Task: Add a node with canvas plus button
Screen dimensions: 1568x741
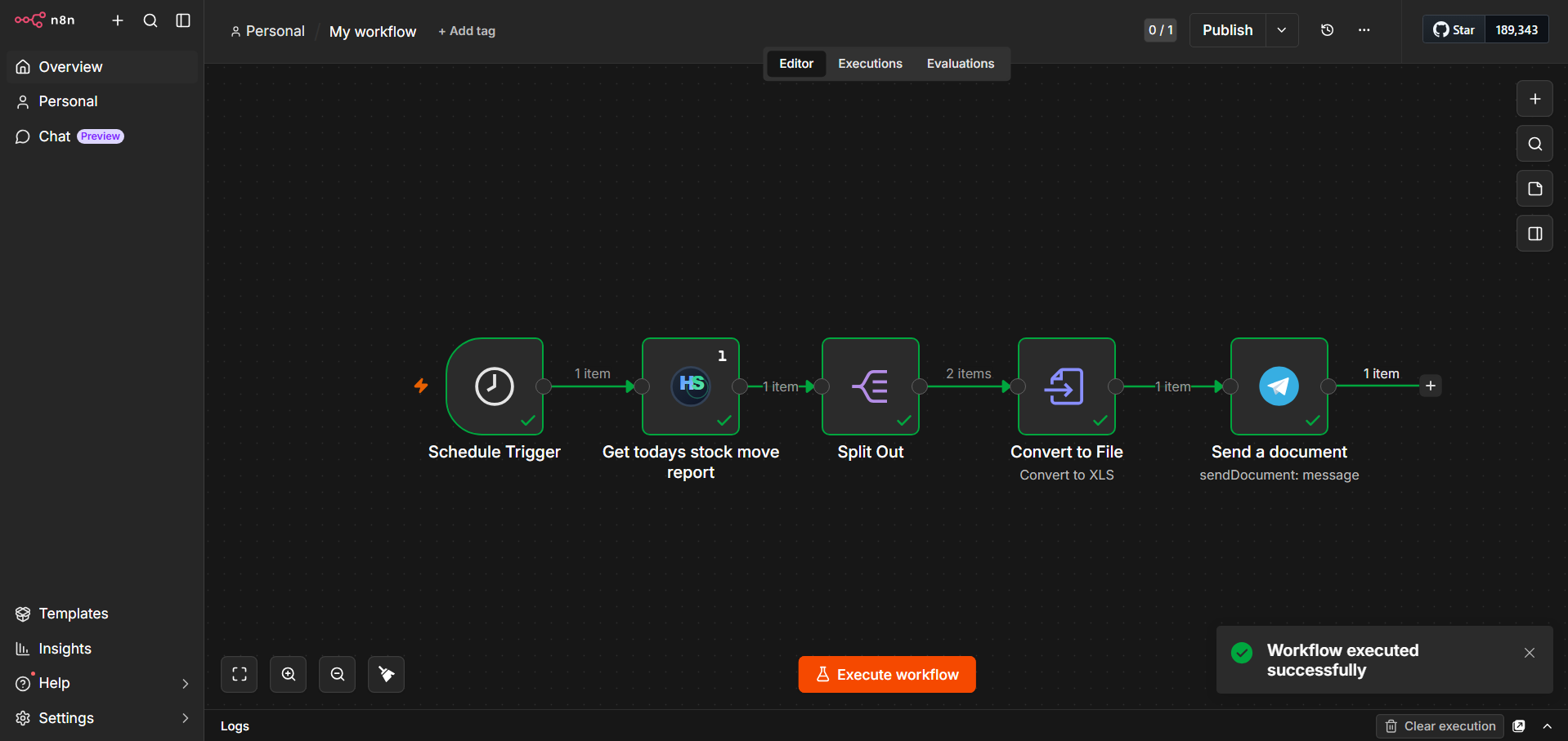Action: (1535, 99)
